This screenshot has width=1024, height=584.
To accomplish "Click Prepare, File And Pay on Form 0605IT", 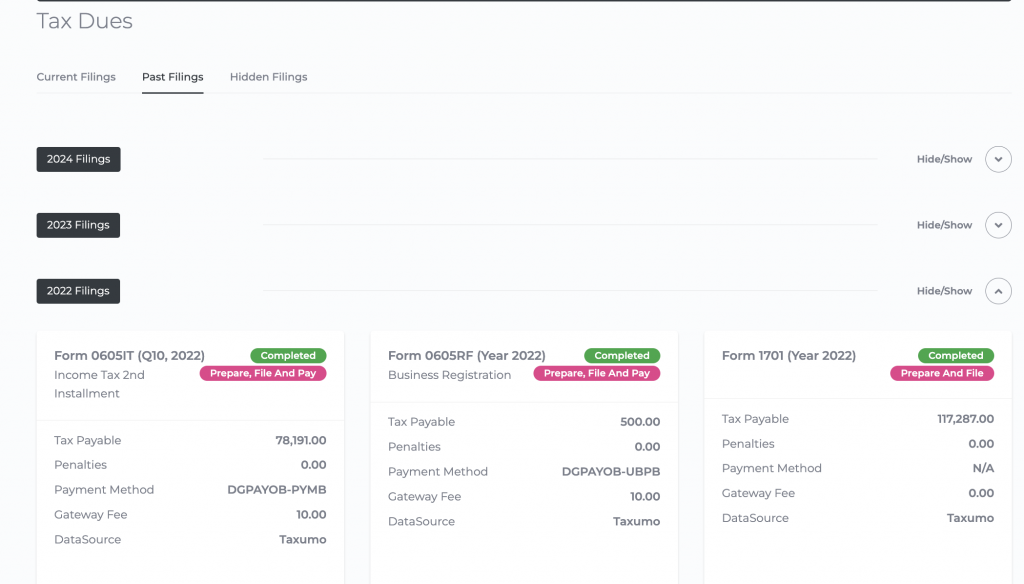I will coord(262,374).
